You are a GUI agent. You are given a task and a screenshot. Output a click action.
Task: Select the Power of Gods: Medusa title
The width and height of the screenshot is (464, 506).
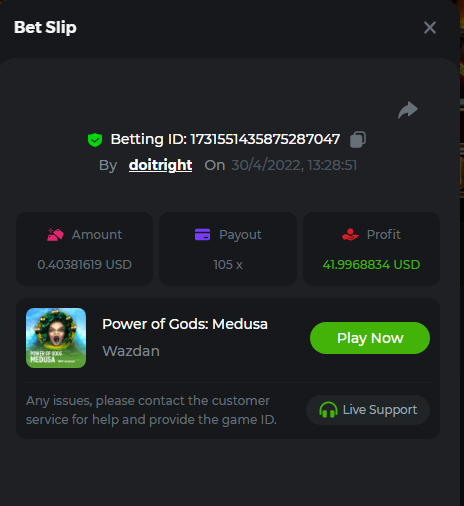pyautogui.click(x=185, y=324)
